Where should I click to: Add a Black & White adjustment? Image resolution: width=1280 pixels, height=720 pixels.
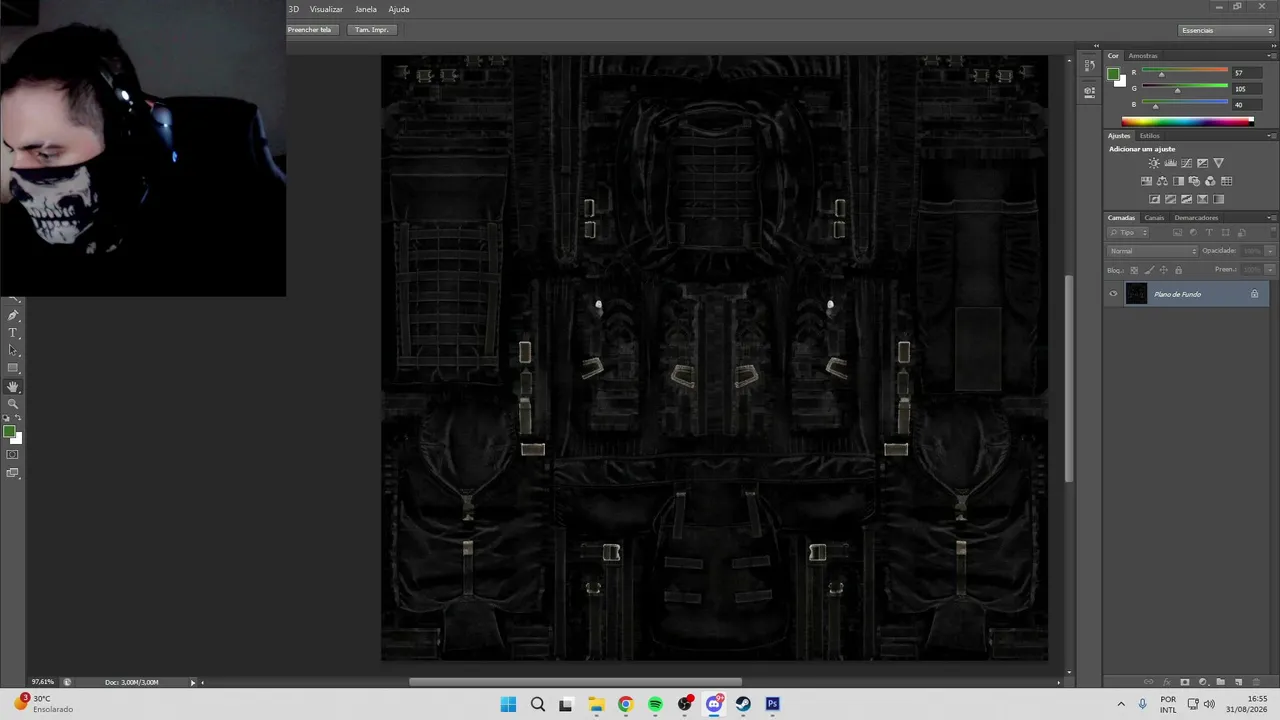tap(1178, 181)
